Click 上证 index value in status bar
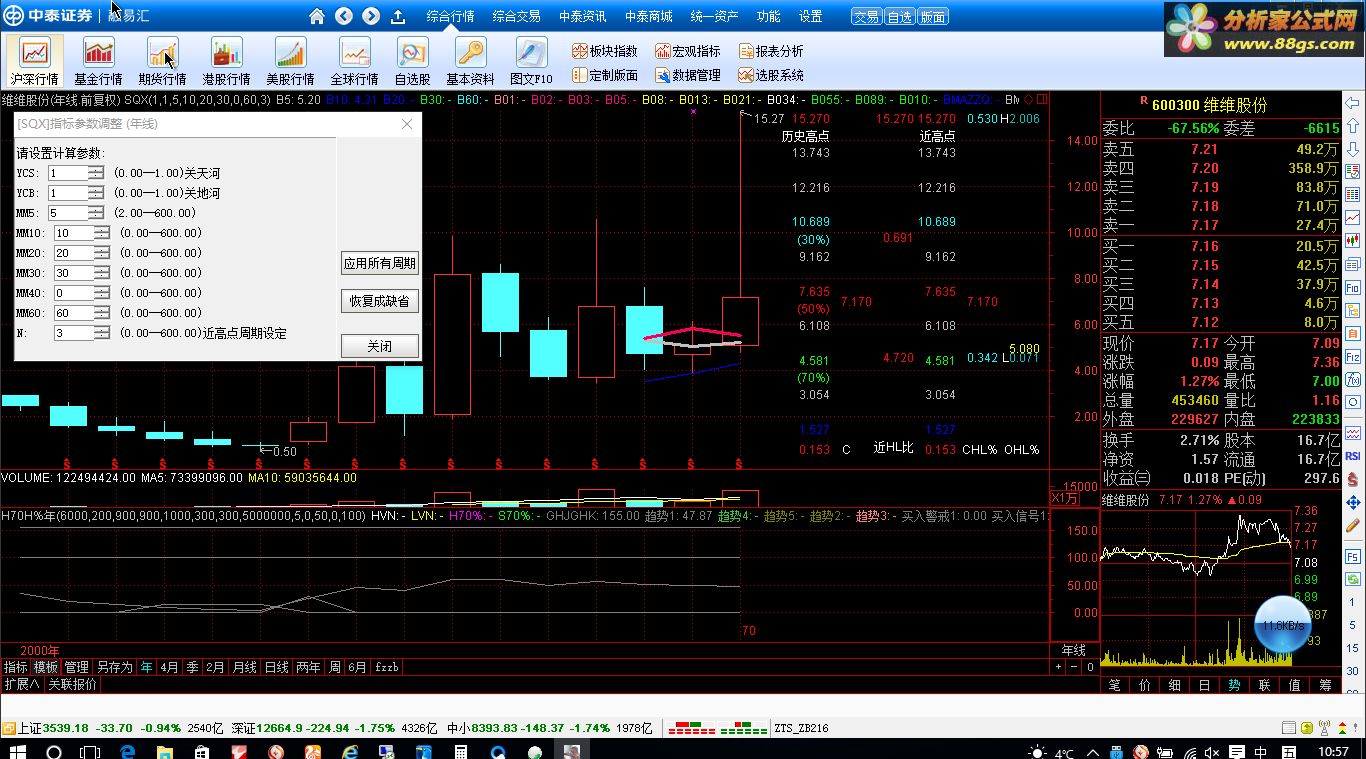This screenshot has height=759, width=1366. click(67, 728)
